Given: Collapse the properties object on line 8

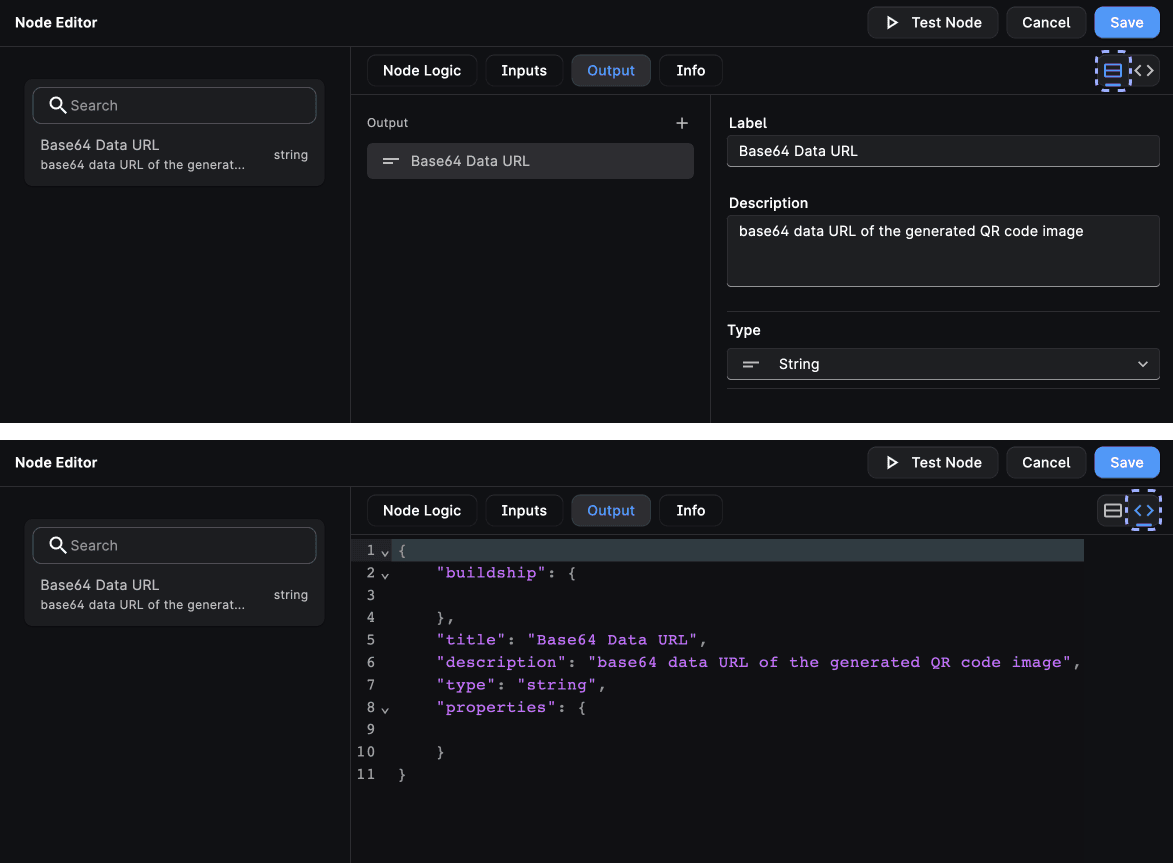Looking at the screenshot, I should click(385, 708).
